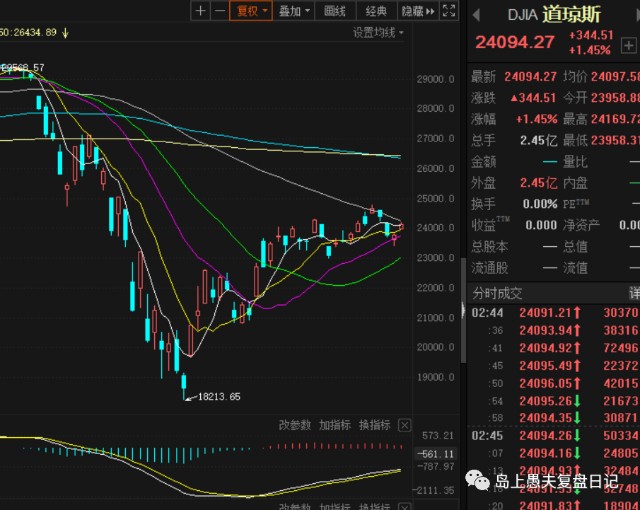Click the 分时成交 section header
Image resolution: width=640 pixels, height=510 pixels.
tap(497, 293)
